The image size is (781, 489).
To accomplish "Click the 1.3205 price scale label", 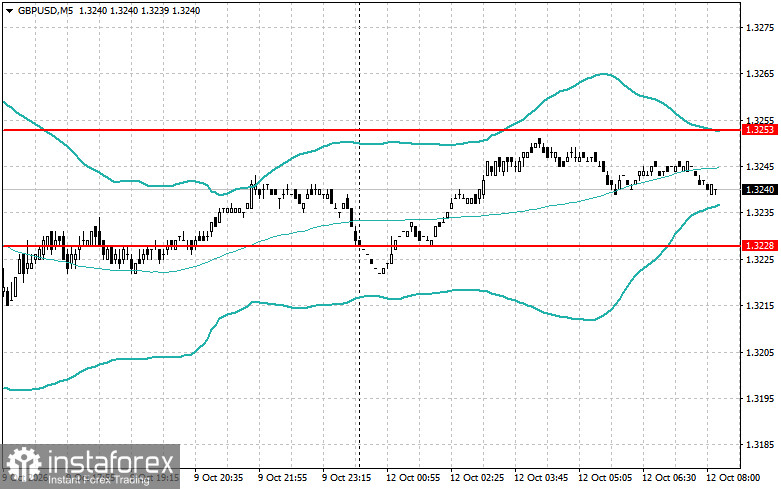I will (760, 352).
